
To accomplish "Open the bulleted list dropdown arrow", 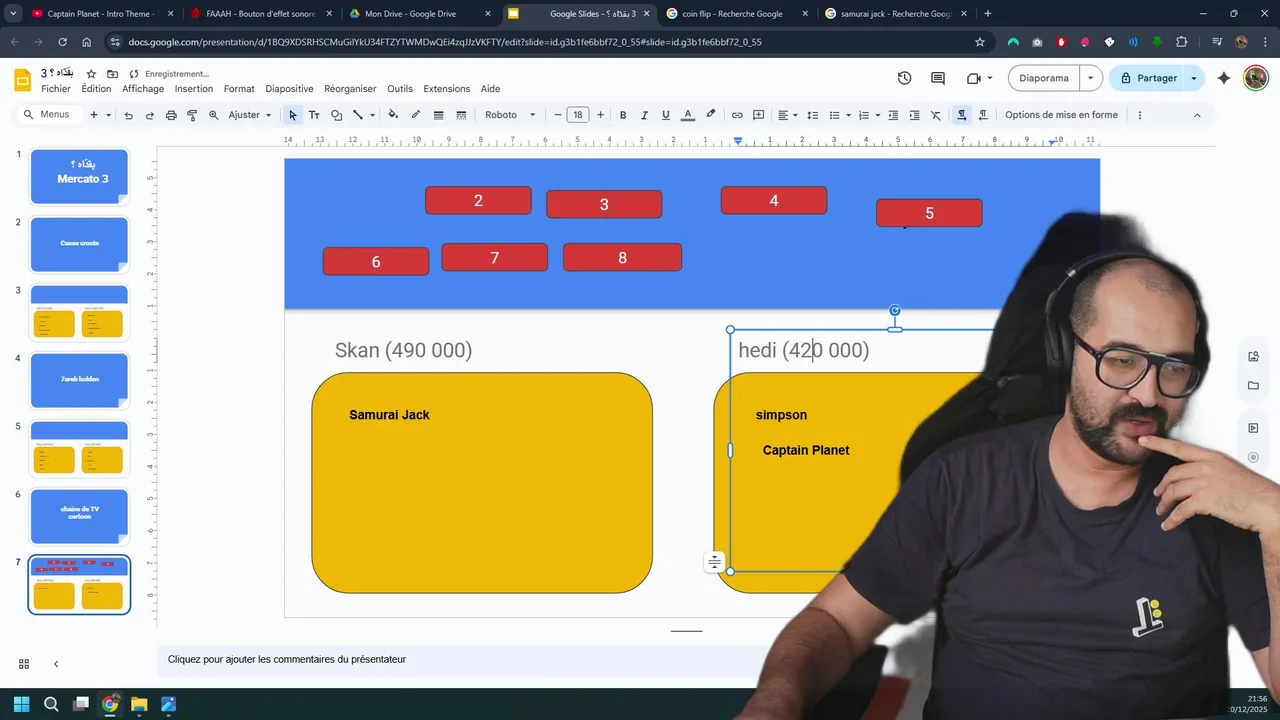I will (x=848, y=115).
